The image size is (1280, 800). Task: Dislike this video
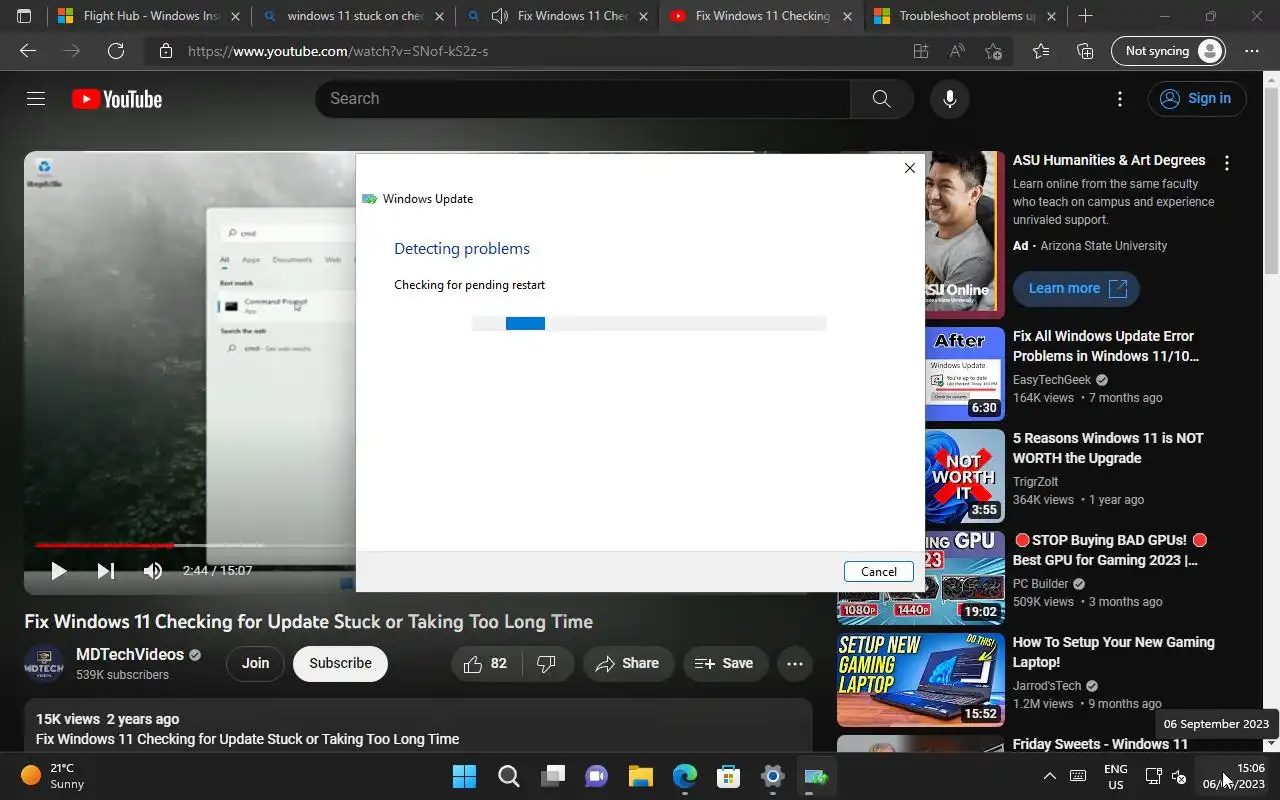click(x=546, y=663)
